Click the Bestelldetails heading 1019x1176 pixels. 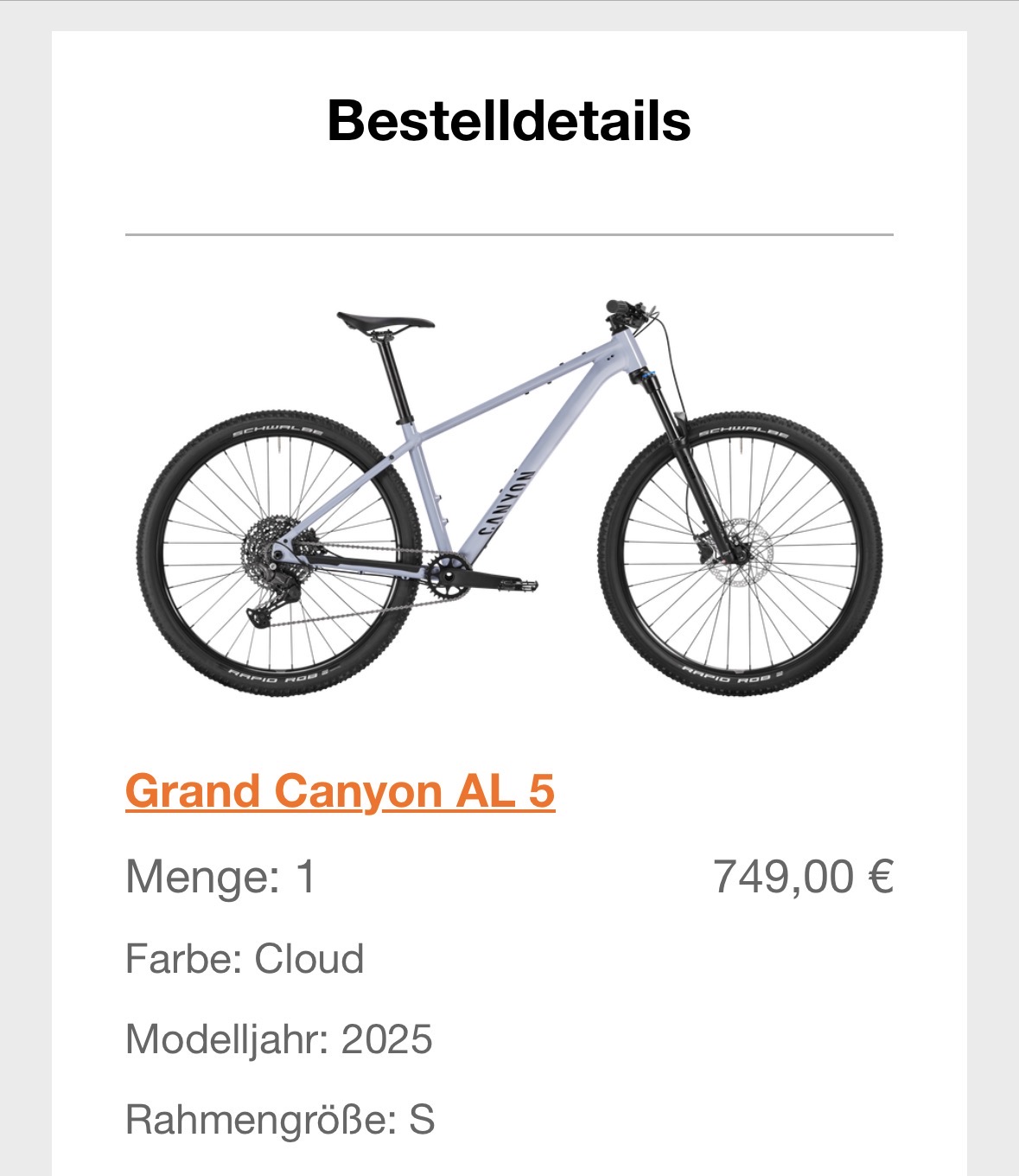coord(509,120)
